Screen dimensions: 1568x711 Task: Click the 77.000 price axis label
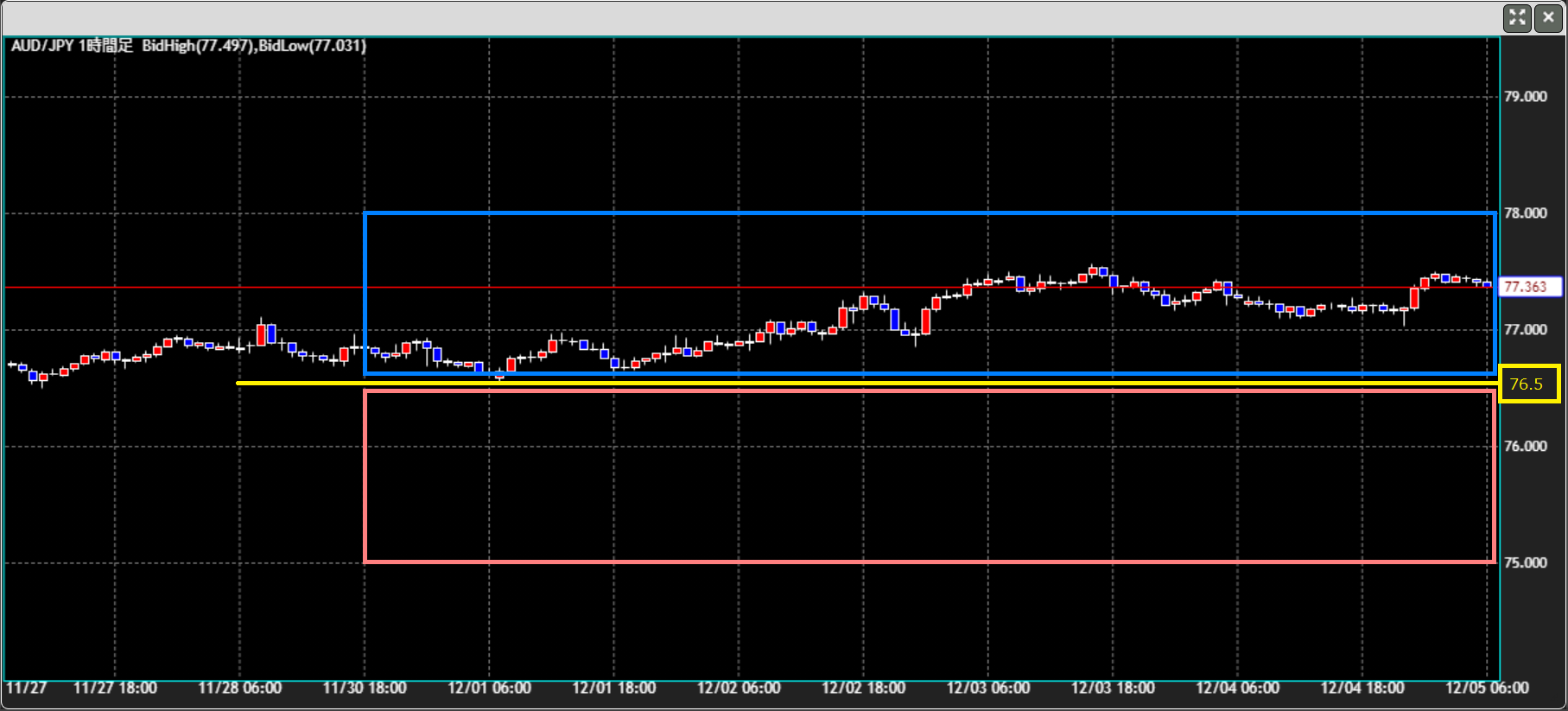[1525, 330]
